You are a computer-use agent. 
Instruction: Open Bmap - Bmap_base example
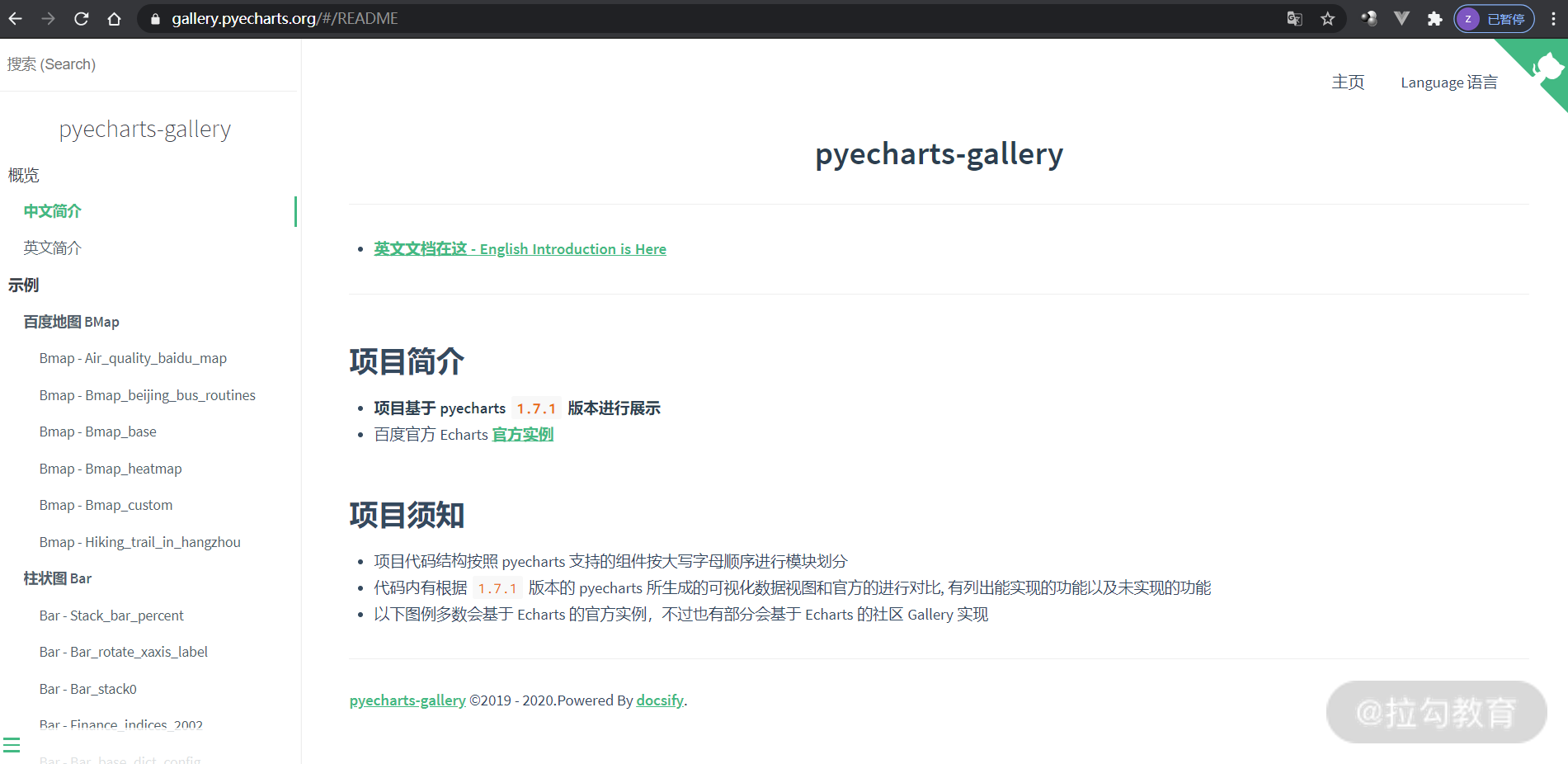point(98,432)
